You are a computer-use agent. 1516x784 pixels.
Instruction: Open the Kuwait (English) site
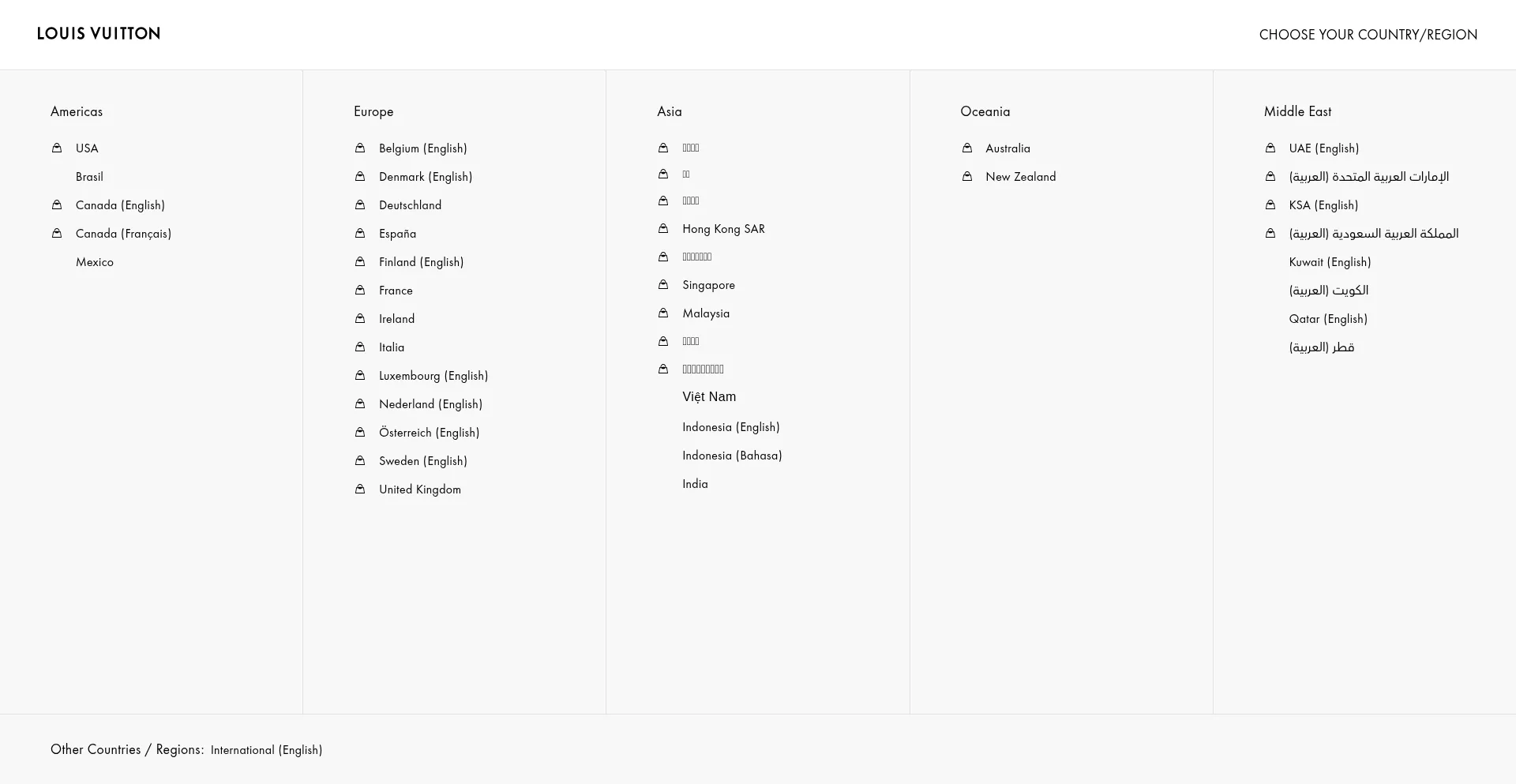(x=1330, y=262)
